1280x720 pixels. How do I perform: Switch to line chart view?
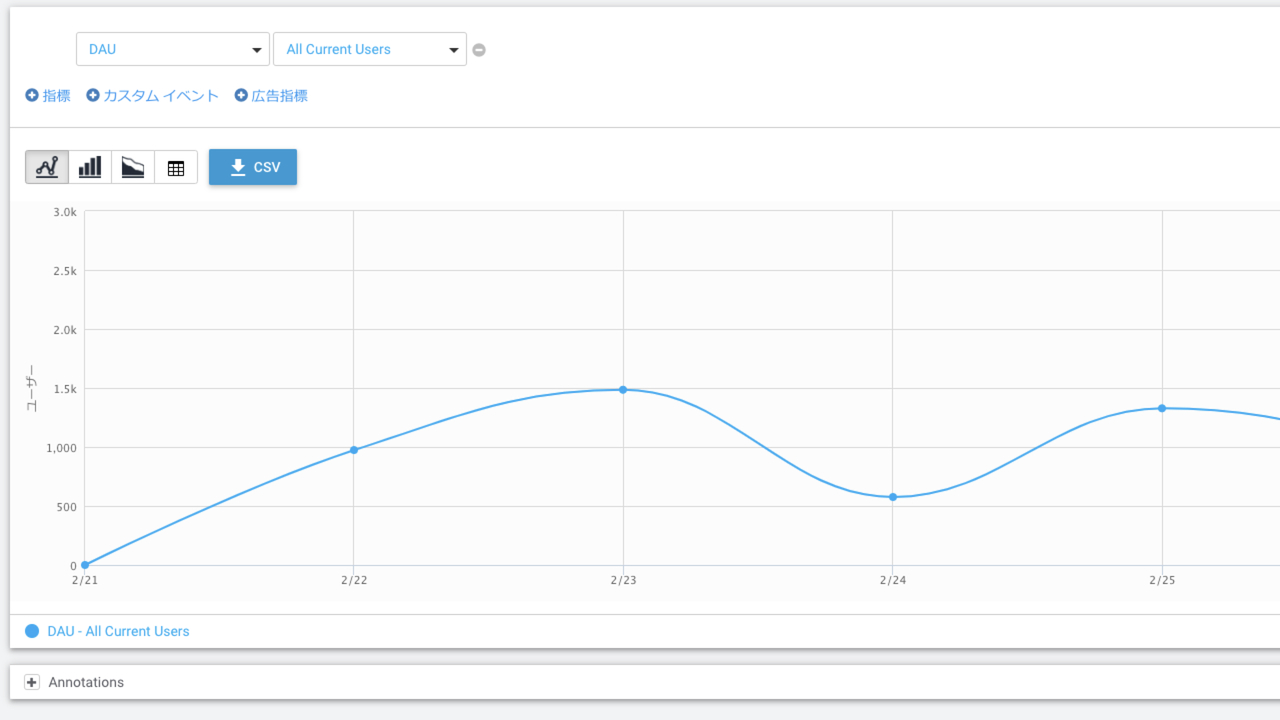(47, 167)
